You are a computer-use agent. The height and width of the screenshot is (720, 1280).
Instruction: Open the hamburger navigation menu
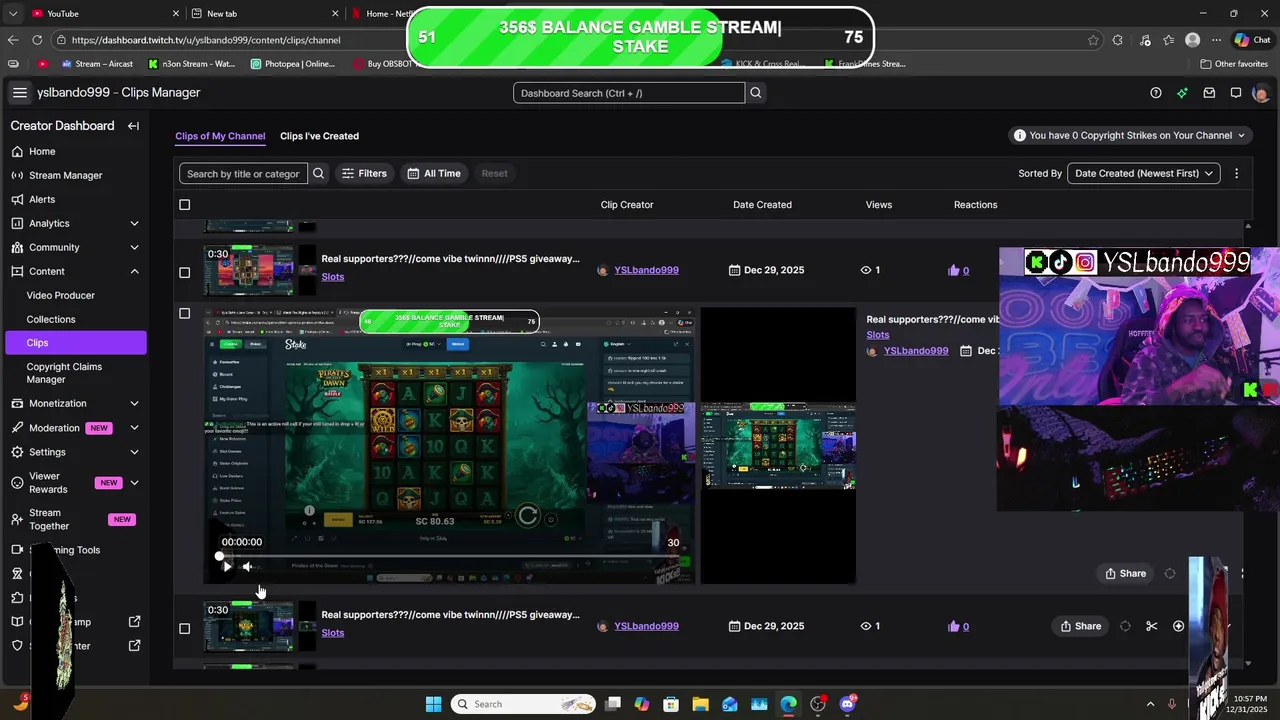coord(19,93)
